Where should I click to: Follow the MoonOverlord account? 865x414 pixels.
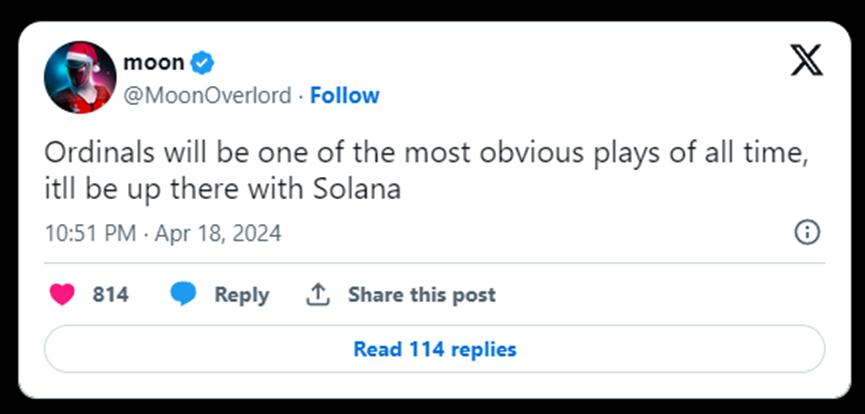click(x=344, y=95)
